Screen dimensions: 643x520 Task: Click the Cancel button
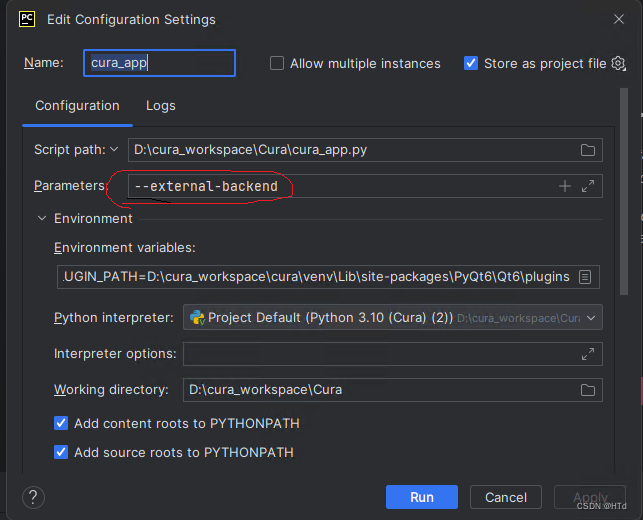point(505,497)
